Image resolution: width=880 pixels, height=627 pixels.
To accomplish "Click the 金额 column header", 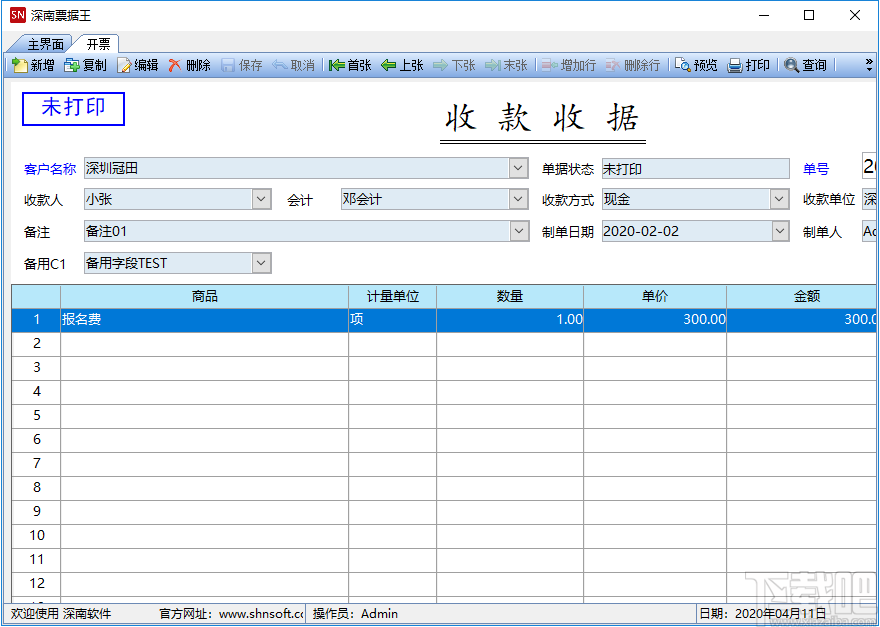I will tap(803, 296).
